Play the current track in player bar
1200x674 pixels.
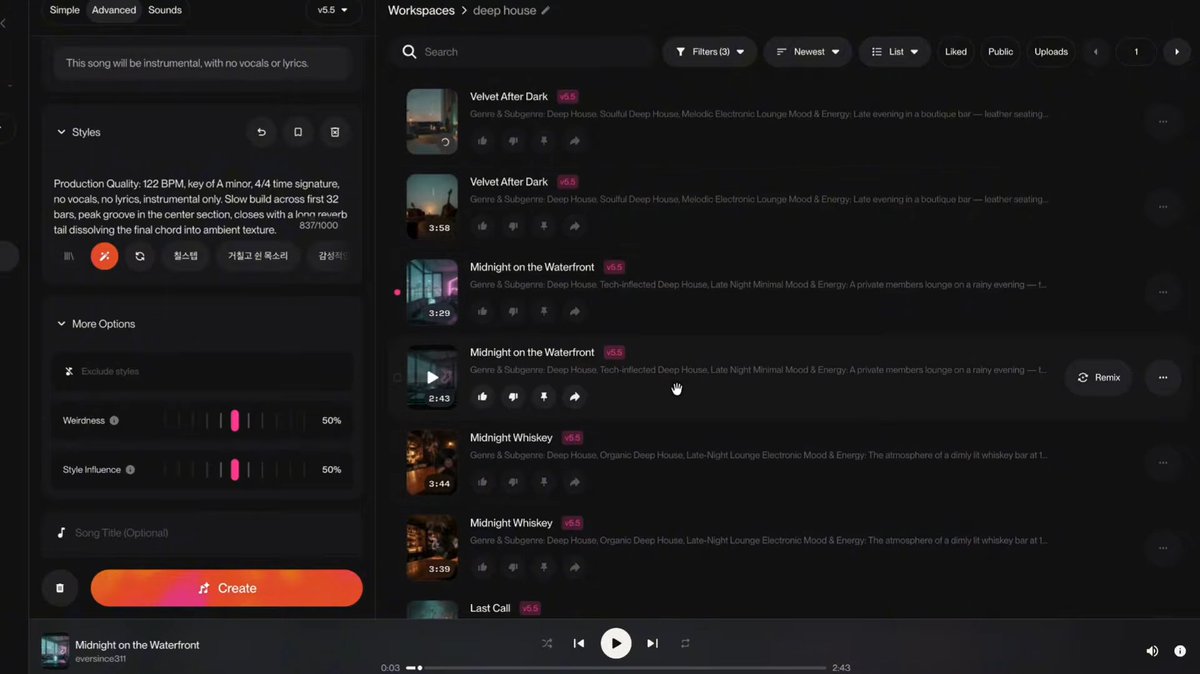pyautogui.click(x=616, y=643)
